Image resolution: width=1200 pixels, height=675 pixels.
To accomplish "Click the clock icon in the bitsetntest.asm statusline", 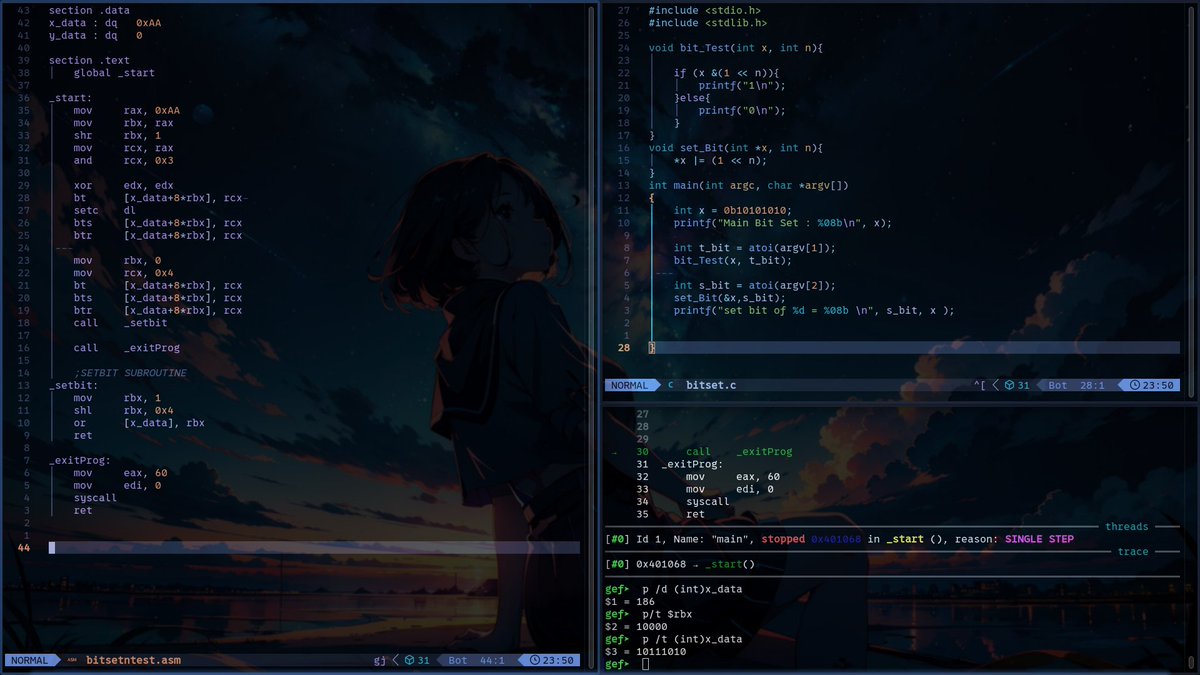I will pos(535,660).
